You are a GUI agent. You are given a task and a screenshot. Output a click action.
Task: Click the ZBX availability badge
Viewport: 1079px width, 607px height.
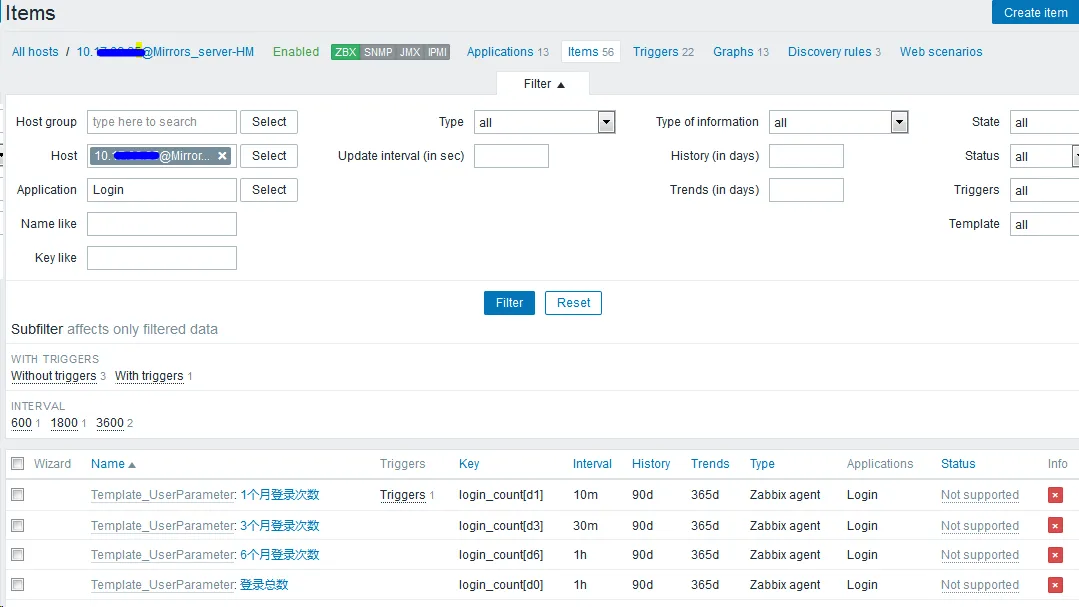pyautogui.click(x=345, y=52)
